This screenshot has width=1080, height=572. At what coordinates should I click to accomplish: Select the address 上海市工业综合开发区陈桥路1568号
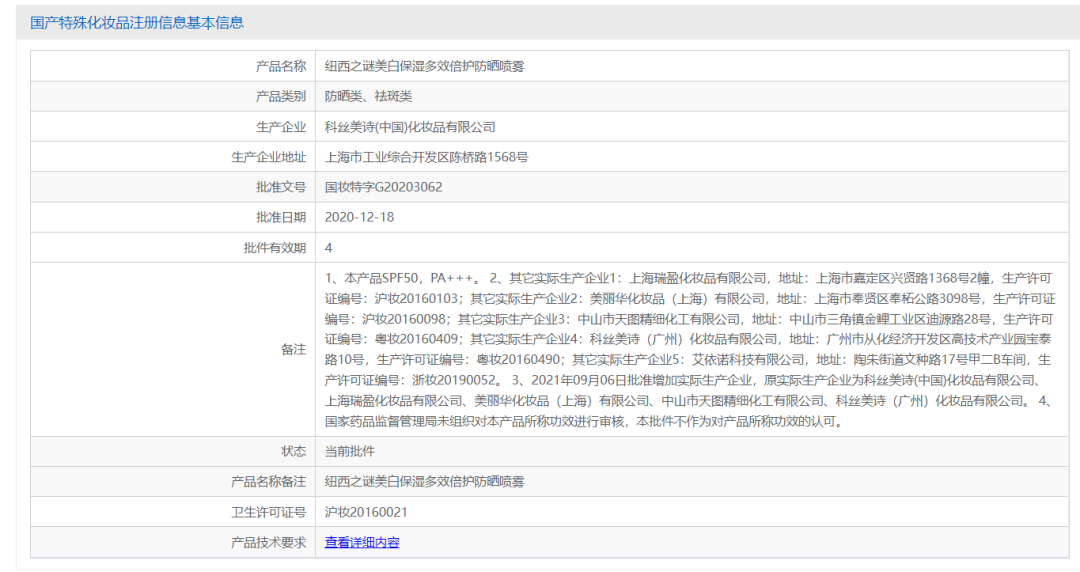(x=426, y=157)
